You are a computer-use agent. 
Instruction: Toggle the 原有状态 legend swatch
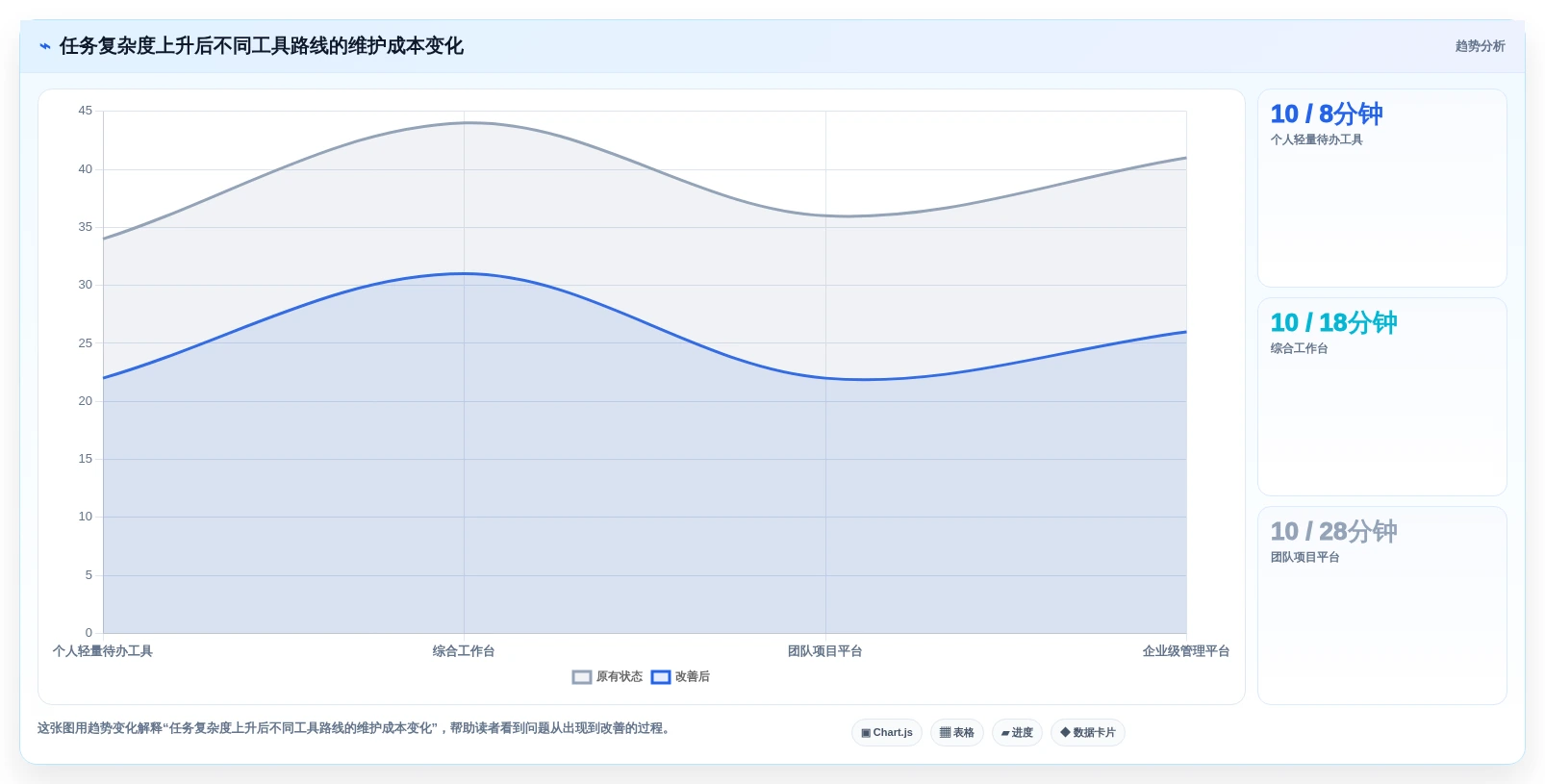[x=582, y=677]
